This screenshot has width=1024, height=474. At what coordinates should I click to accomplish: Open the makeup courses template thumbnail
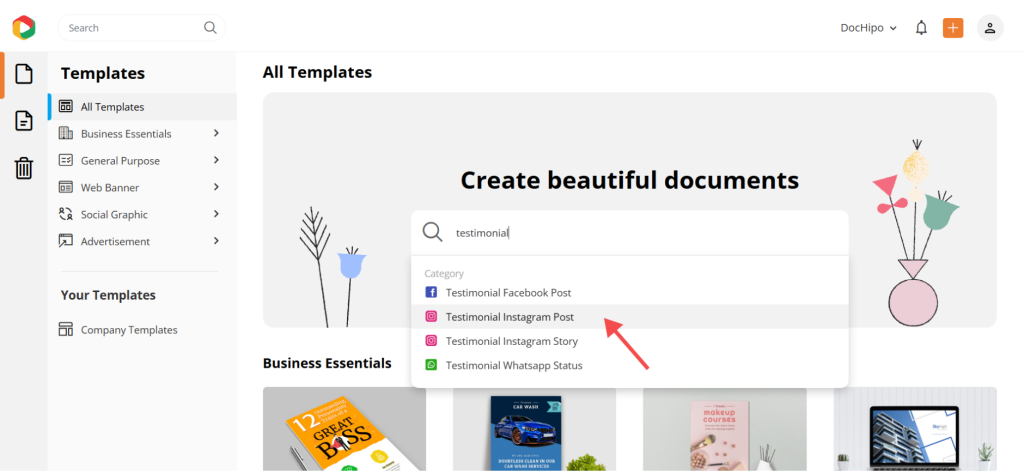pyautogui.click(x=724, y=429)
